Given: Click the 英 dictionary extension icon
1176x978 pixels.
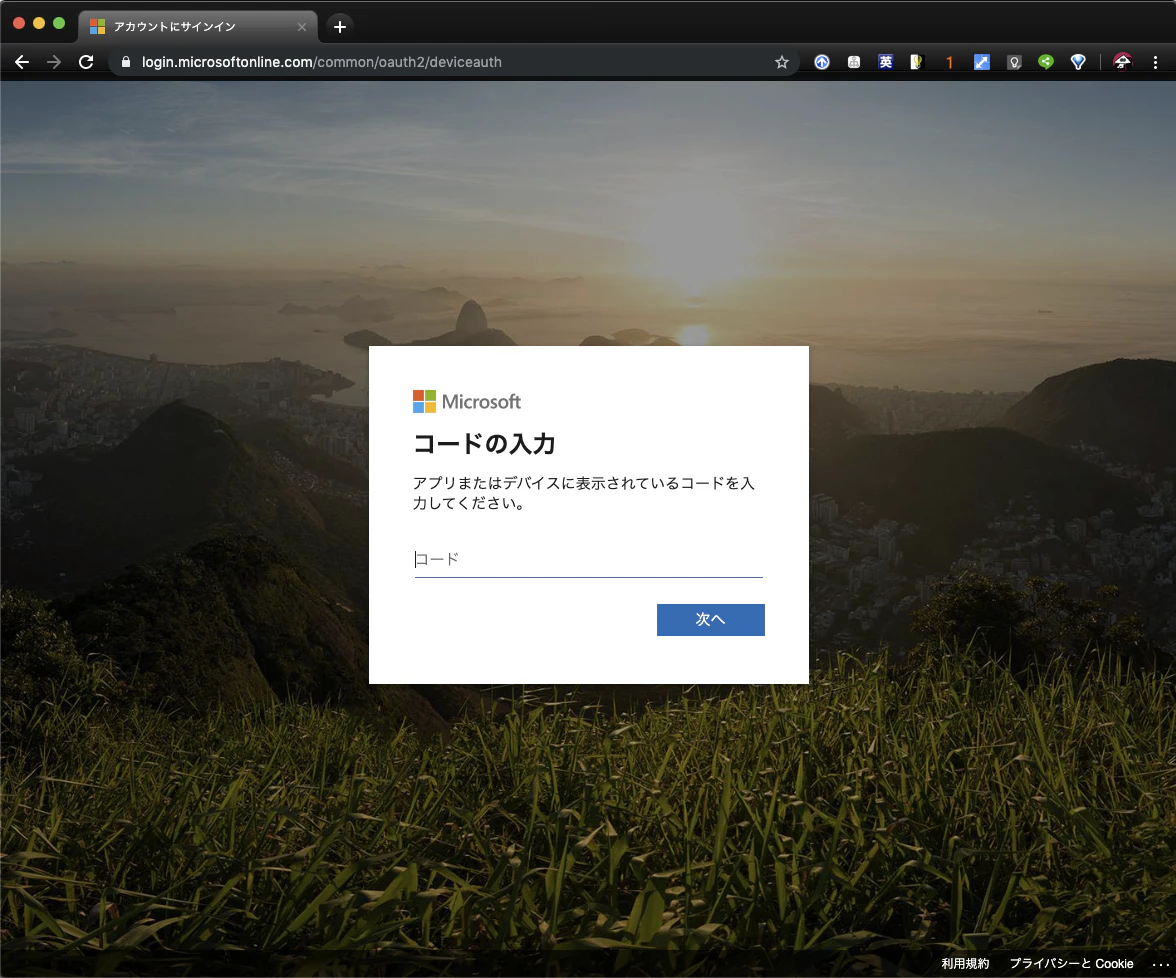Looking at the screenshot, I should tap(886, 61).
